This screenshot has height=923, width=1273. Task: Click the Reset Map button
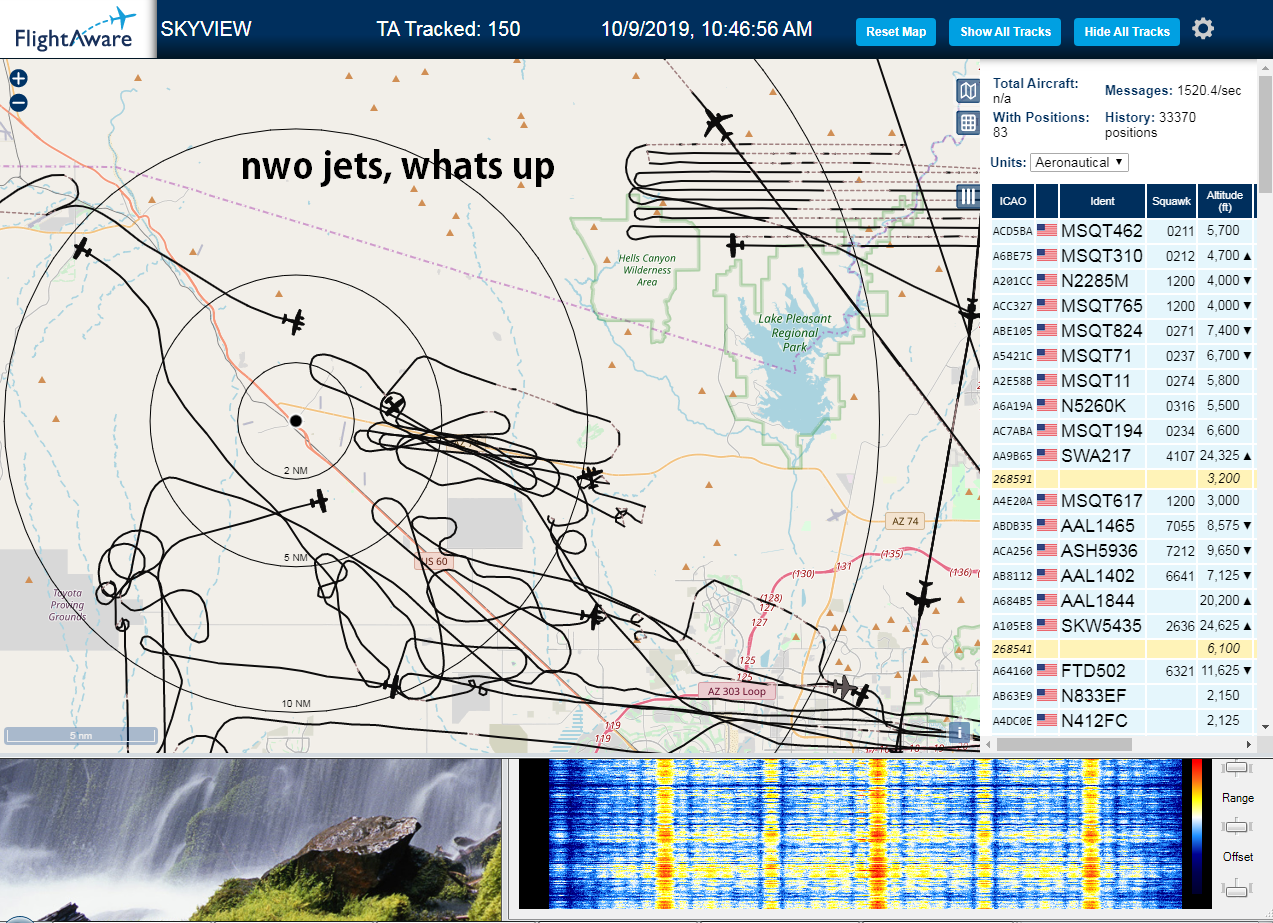coord(896,32)
